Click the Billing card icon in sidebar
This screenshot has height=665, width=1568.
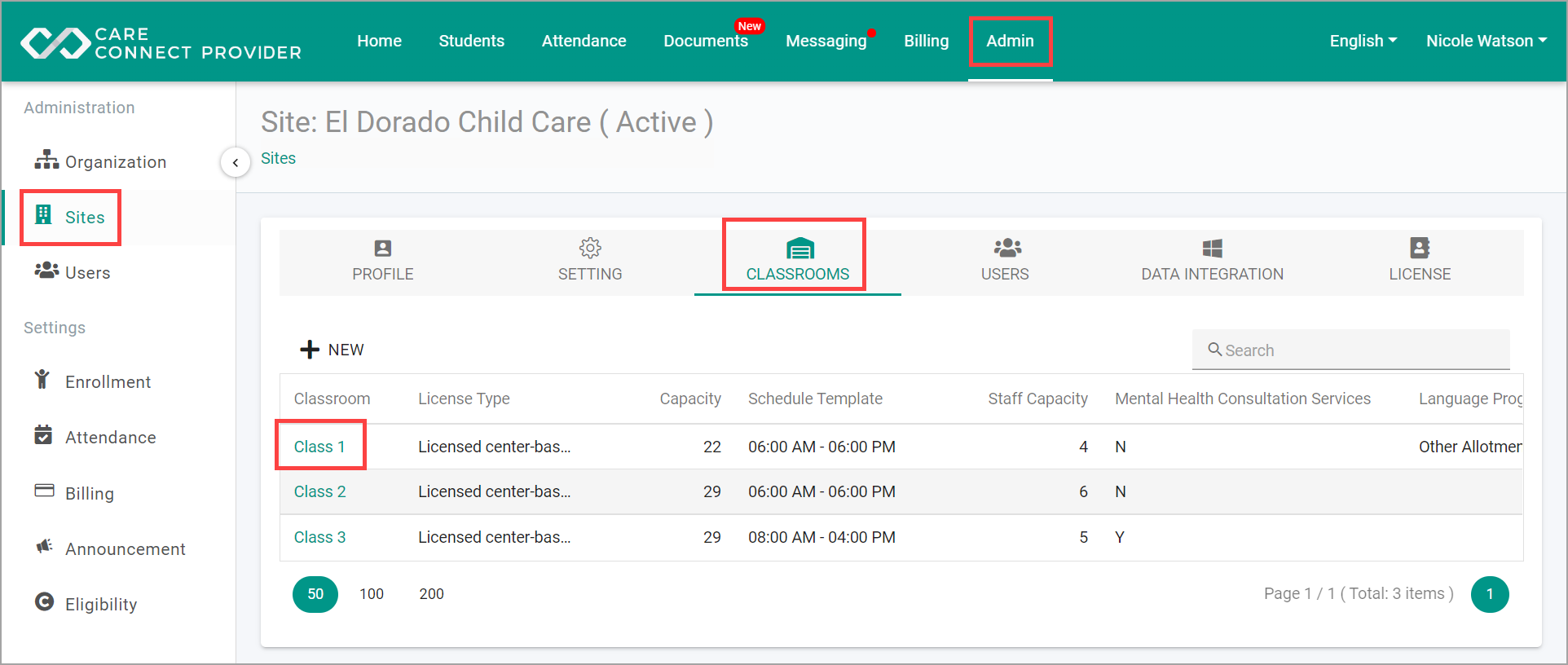tap(44, 491)
